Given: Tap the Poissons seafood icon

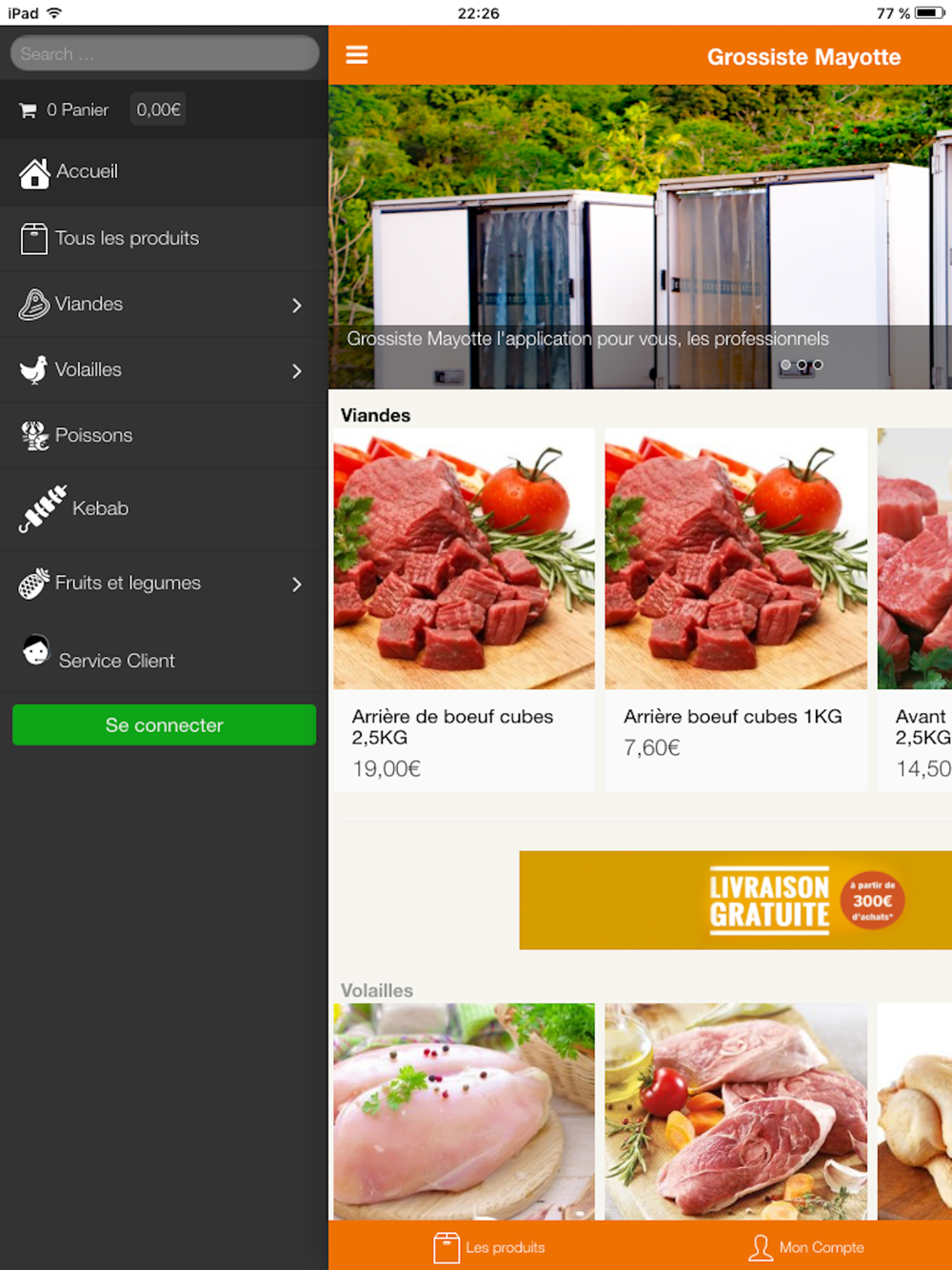Looking at the screenshot, I should 35,436.
